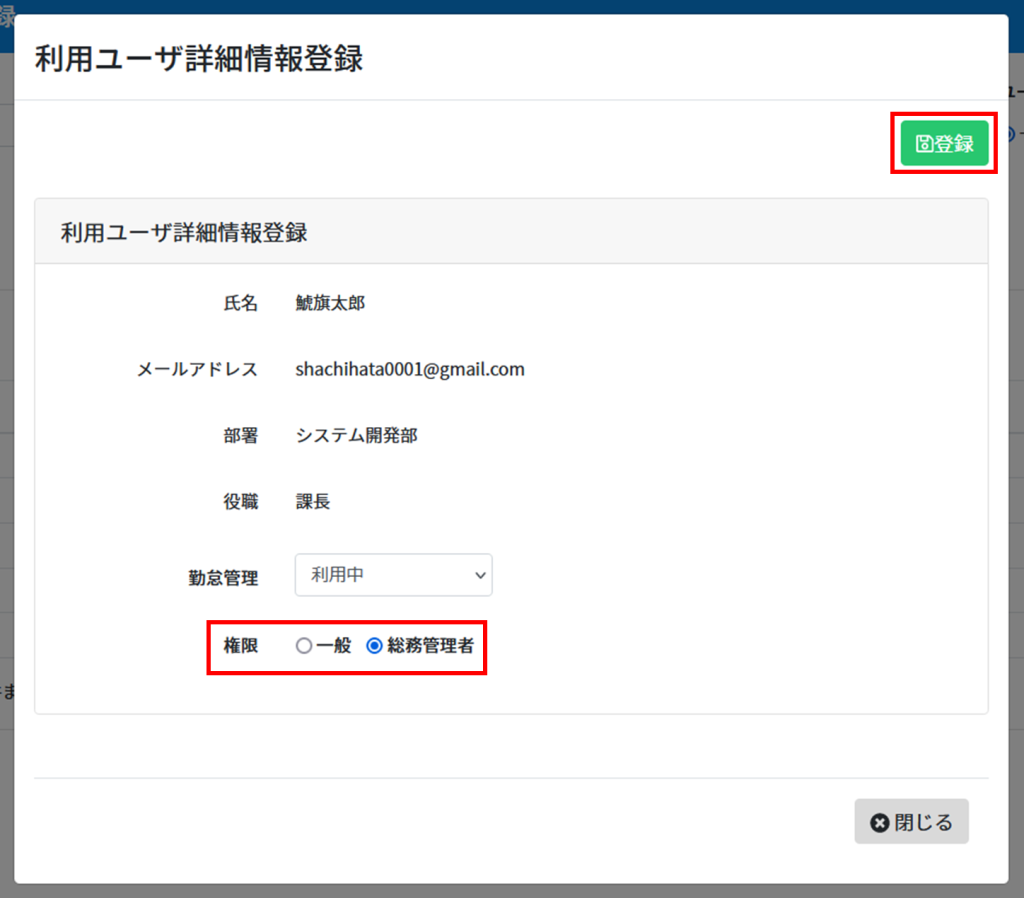Click the メールアドレス field label
Screen dimensions: 1024x898
click(x=197, y=370)
